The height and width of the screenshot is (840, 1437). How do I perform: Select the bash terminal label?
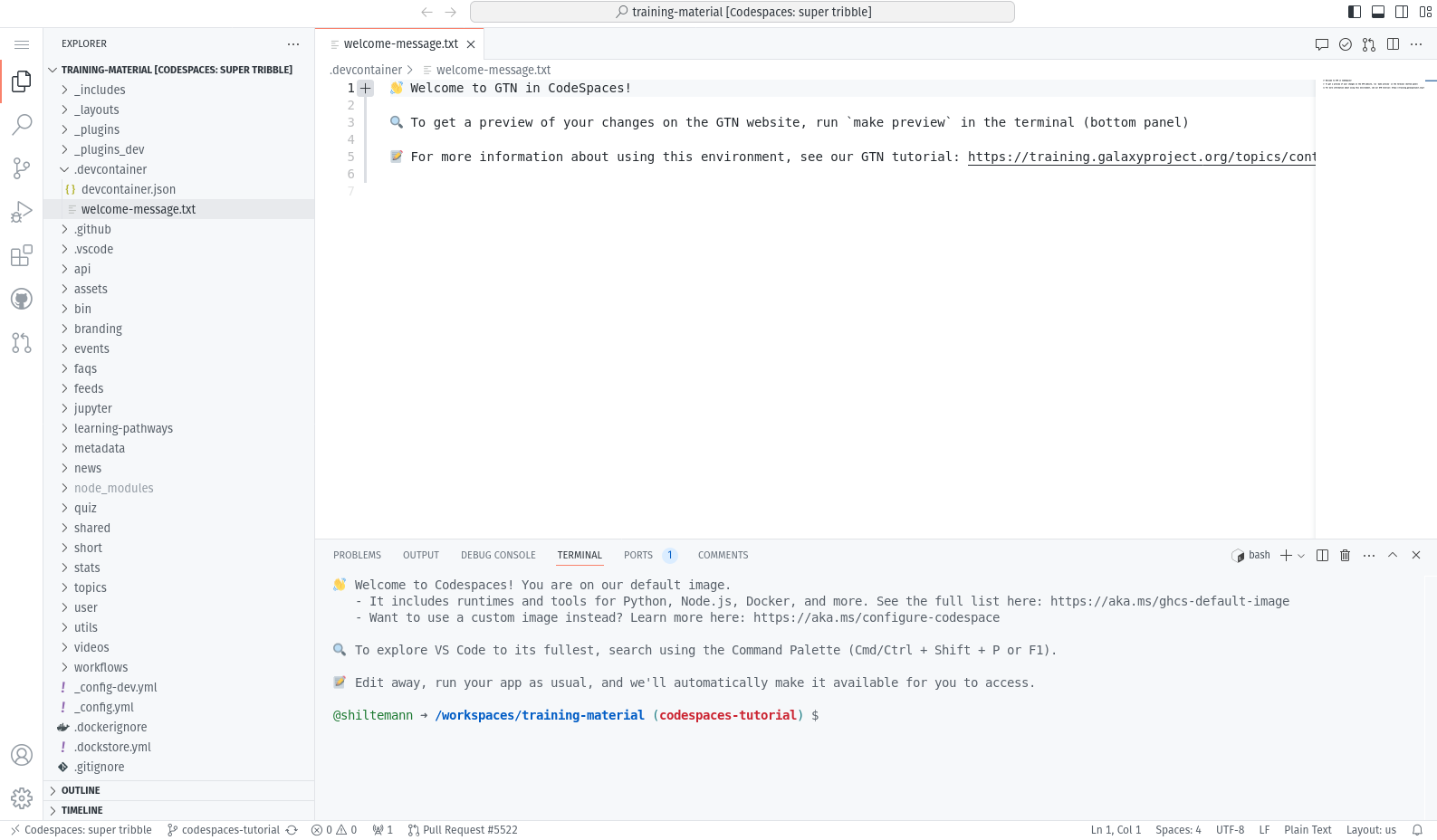click(x=1251, y=555)
